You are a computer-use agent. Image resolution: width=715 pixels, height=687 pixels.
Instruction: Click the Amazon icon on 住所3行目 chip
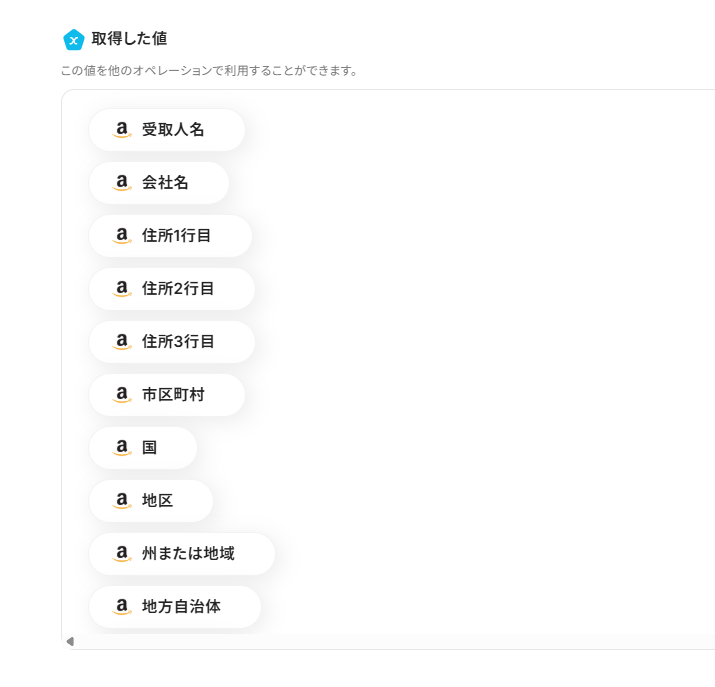click(122, 342)
